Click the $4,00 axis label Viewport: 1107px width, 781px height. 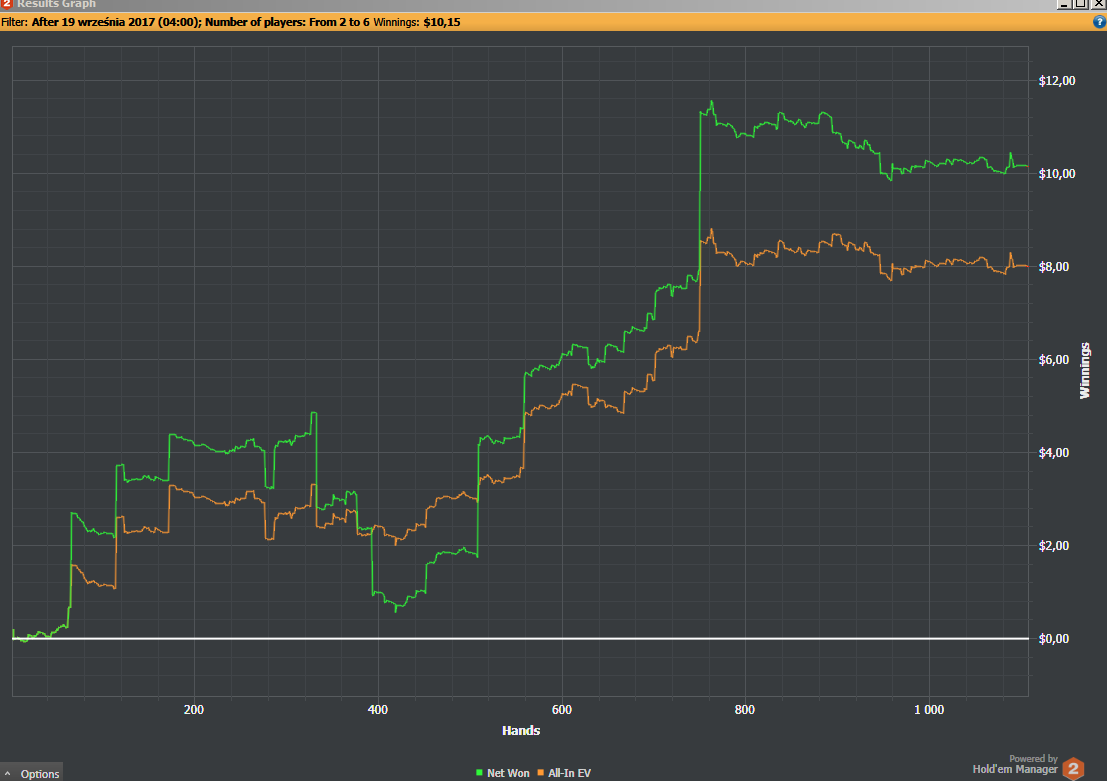tap(1053, 453)
